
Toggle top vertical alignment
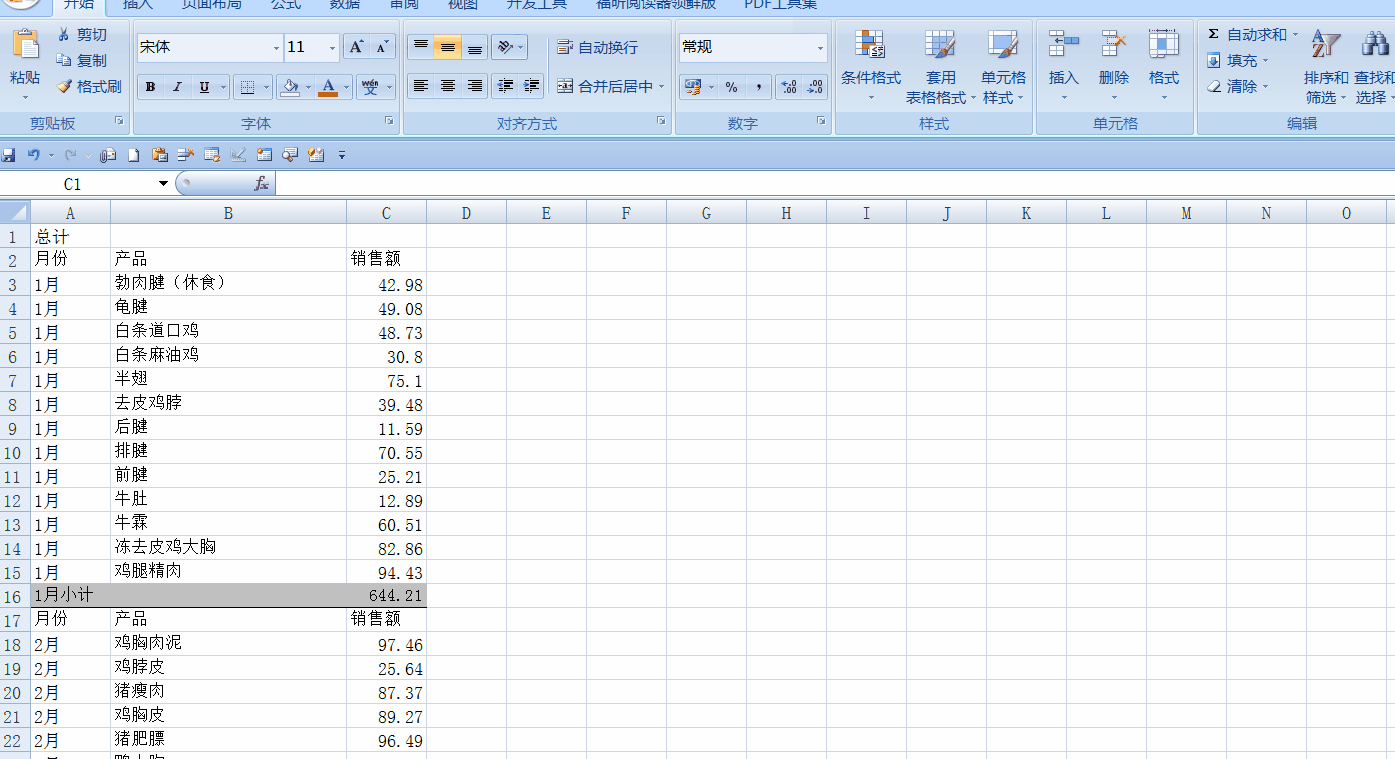421,46
